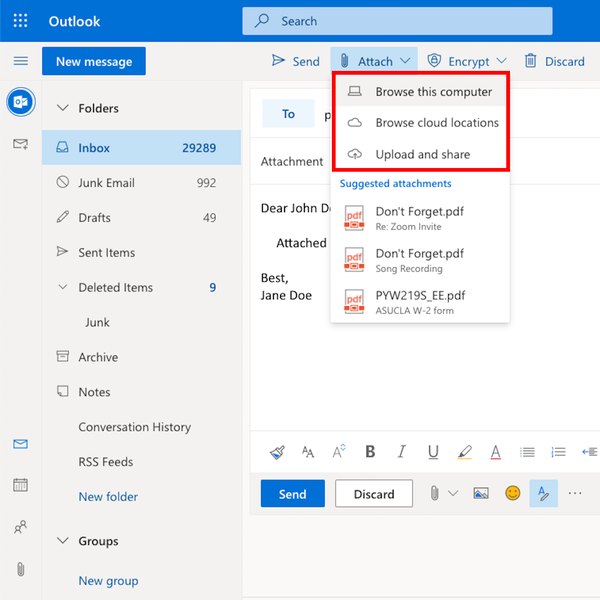This screenshot has height=600, width=600.
Task: Select Upload and share
Action: pyautogui.click(x=420, y=154)
